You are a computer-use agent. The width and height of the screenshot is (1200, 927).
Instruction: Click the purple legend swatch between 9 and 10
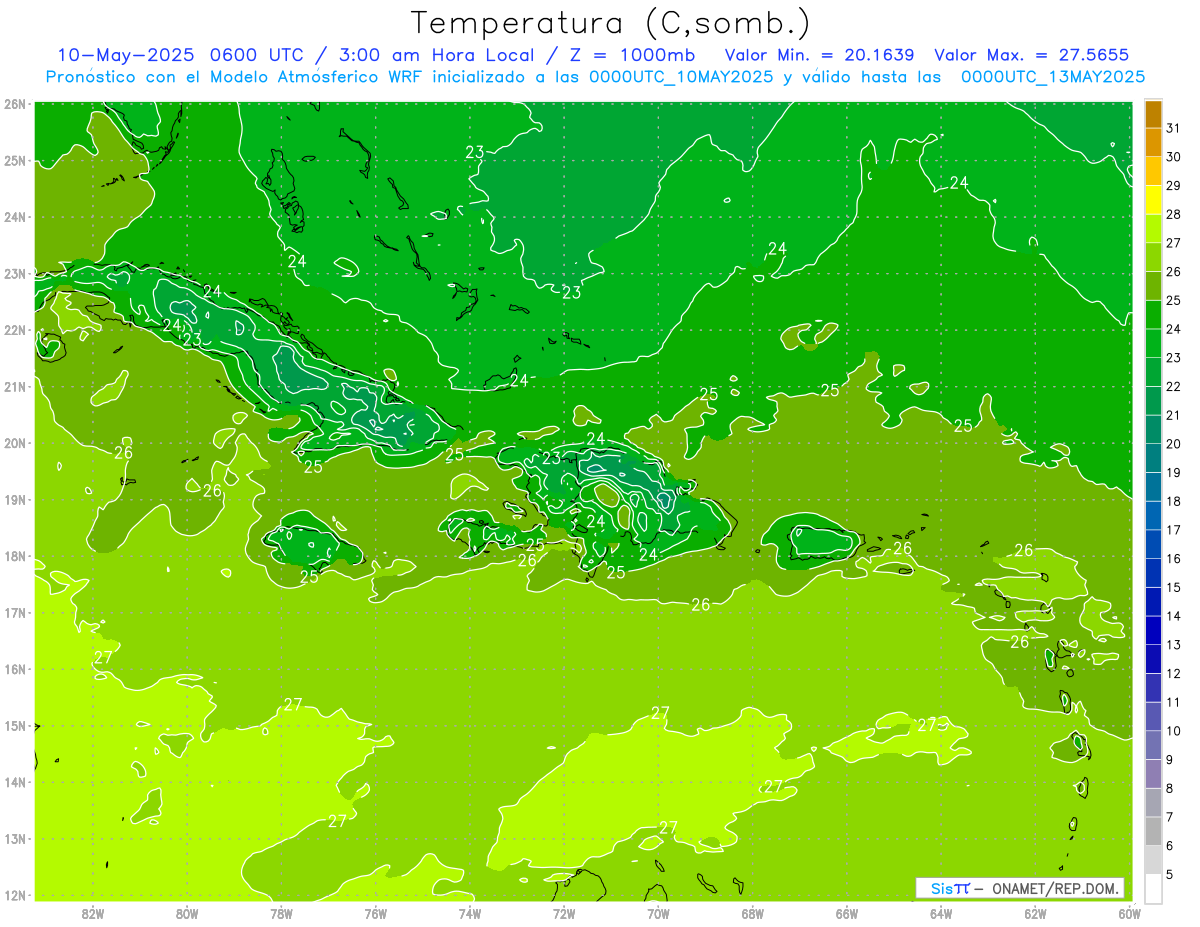[1153, 745]
